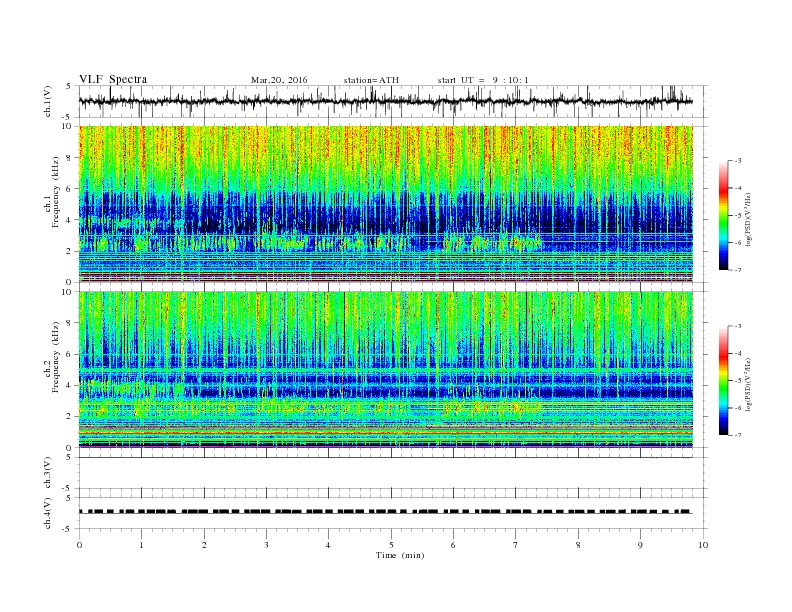
Task: Click the "ch.3(V)" axis label
Action: coord(48,473)
